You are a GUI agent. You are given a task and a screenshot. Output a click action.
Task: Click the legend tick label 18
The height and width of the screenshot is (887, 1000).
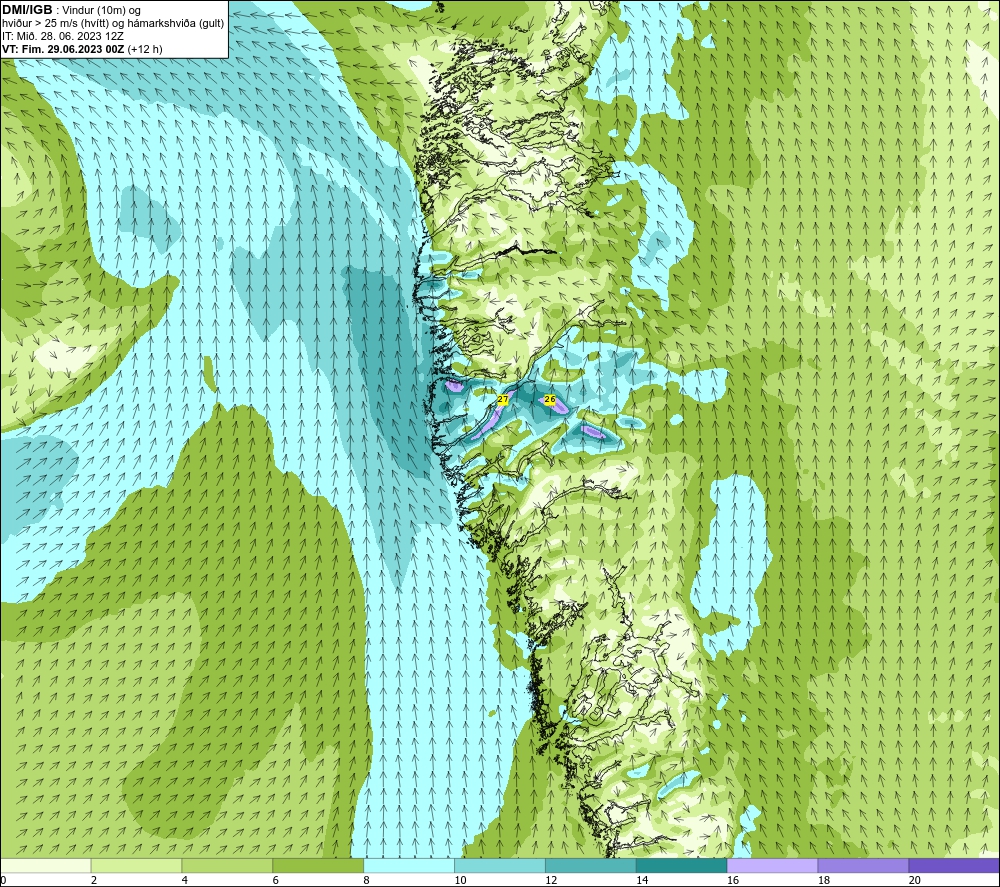(823, 881)
